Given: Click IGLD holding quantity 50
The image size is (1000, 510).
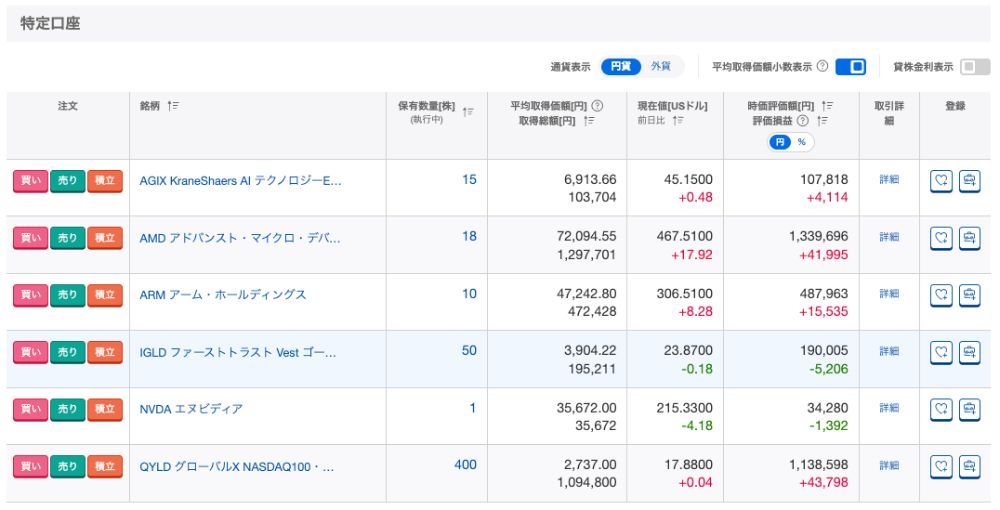Looking at the screenshot, I should [469, 351].
